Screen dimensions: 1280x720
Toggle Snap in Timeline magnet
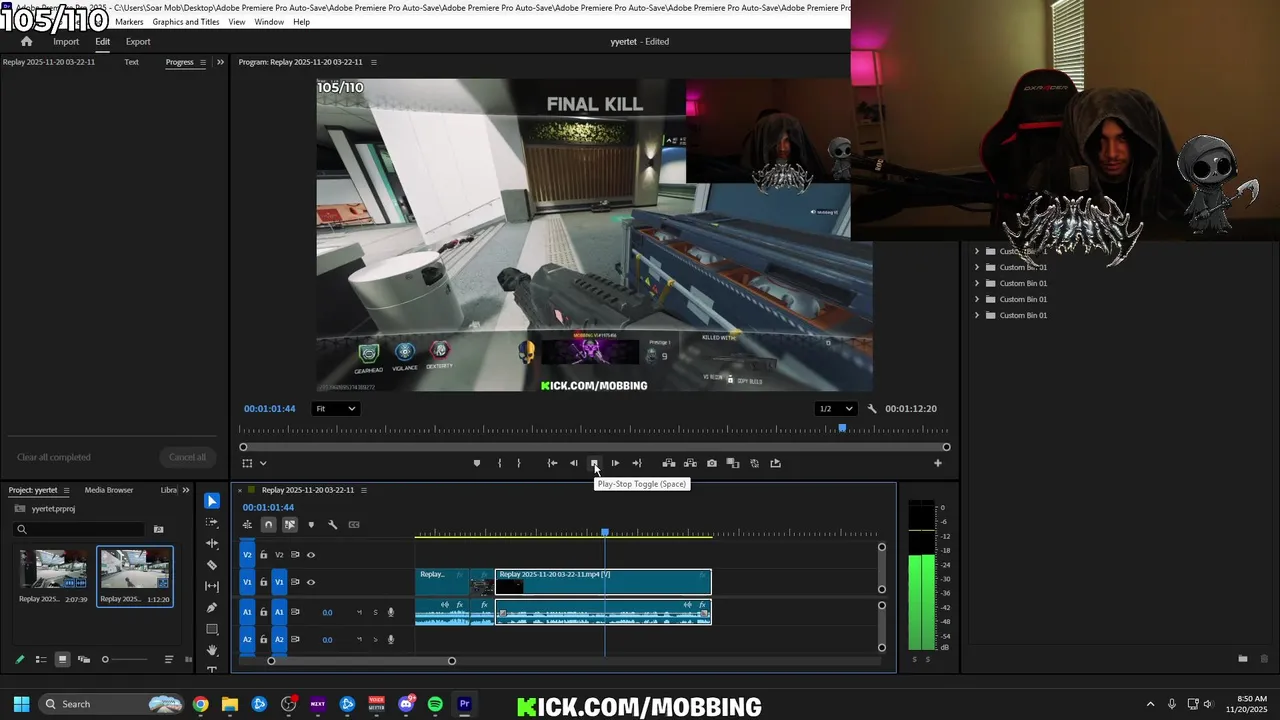(268, 525)
